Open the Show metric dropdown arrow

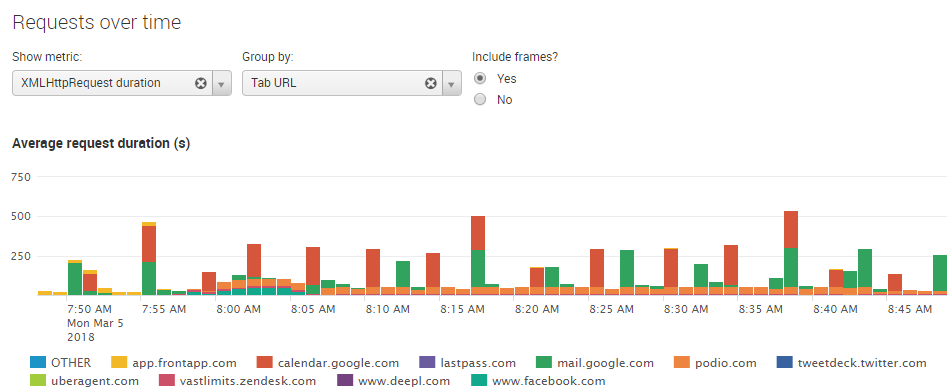click(221, 84)
